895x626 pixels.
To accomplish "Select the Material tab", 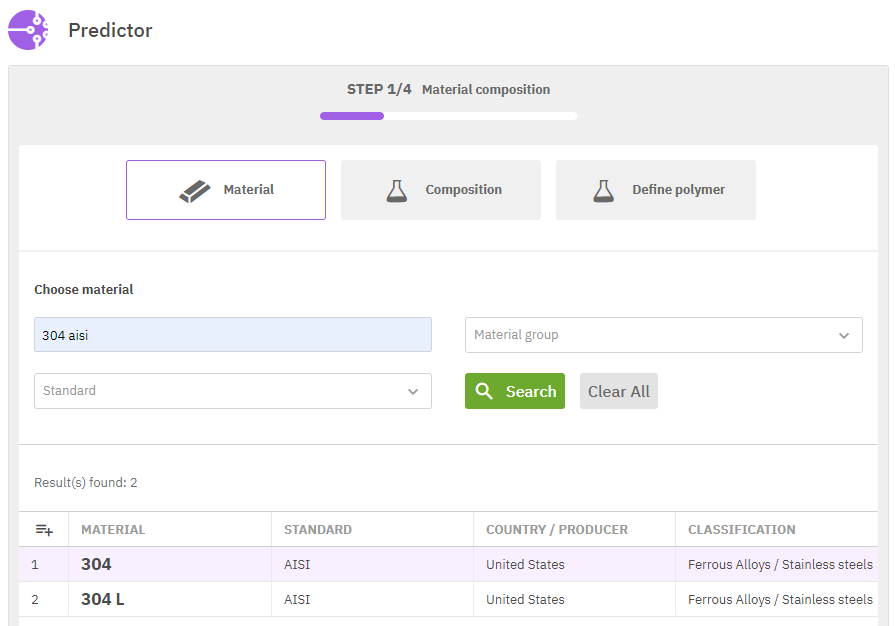I will [x=226, y=190].
